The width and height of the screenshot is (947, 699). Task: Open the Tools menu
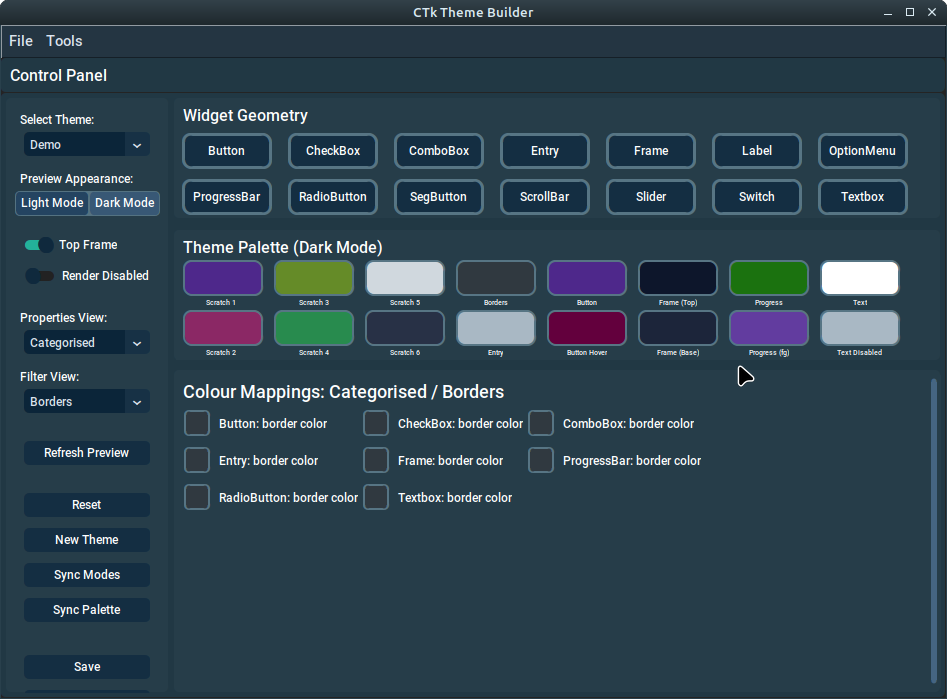pyautogui.click(x=64, y=41)
